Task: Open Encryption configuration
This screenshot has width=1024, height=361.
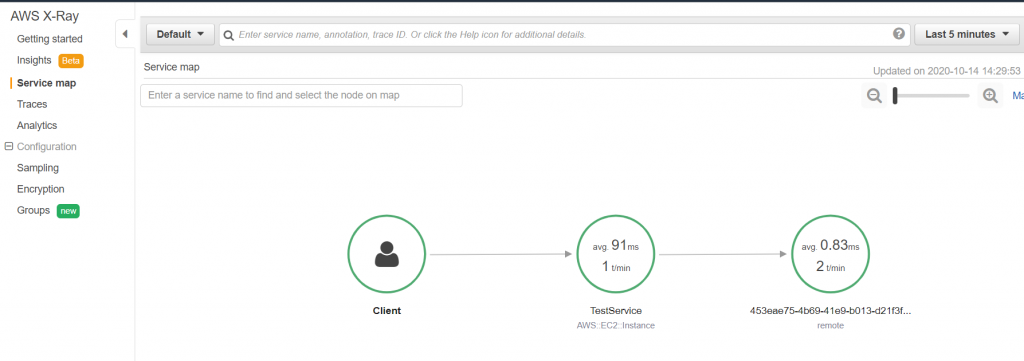Action: 40,189
